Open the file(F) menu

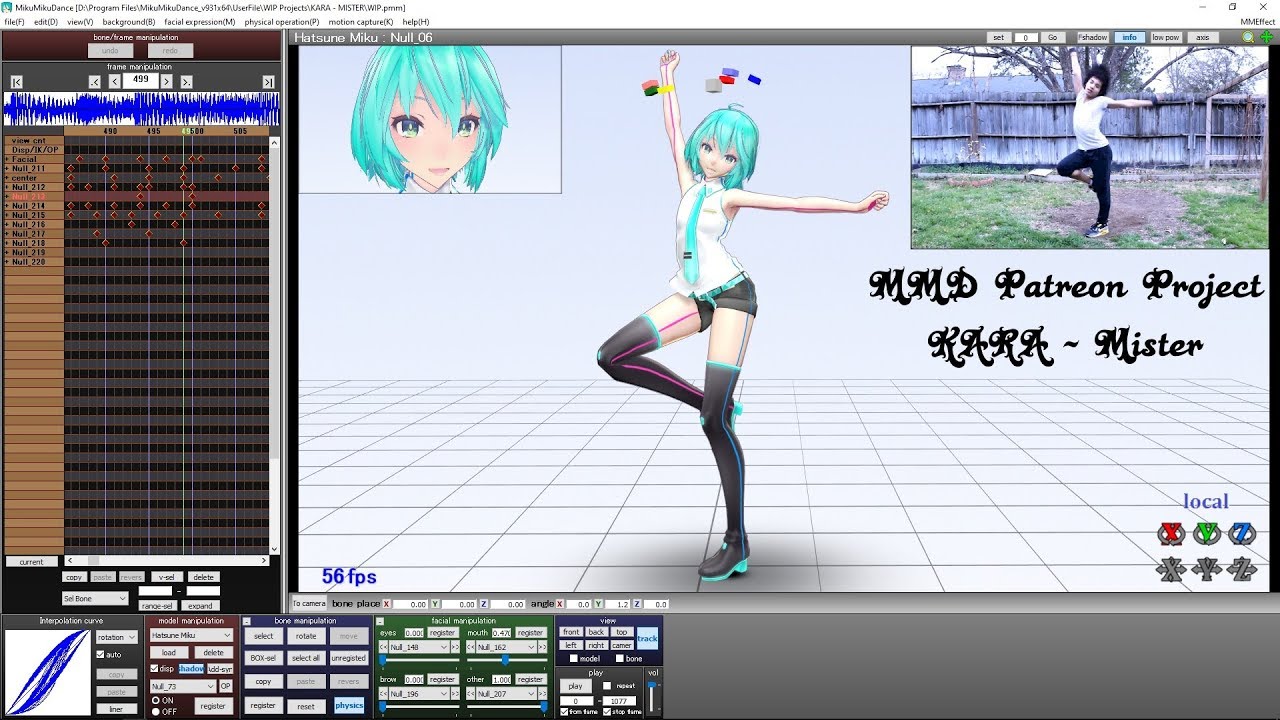[14, 21]
